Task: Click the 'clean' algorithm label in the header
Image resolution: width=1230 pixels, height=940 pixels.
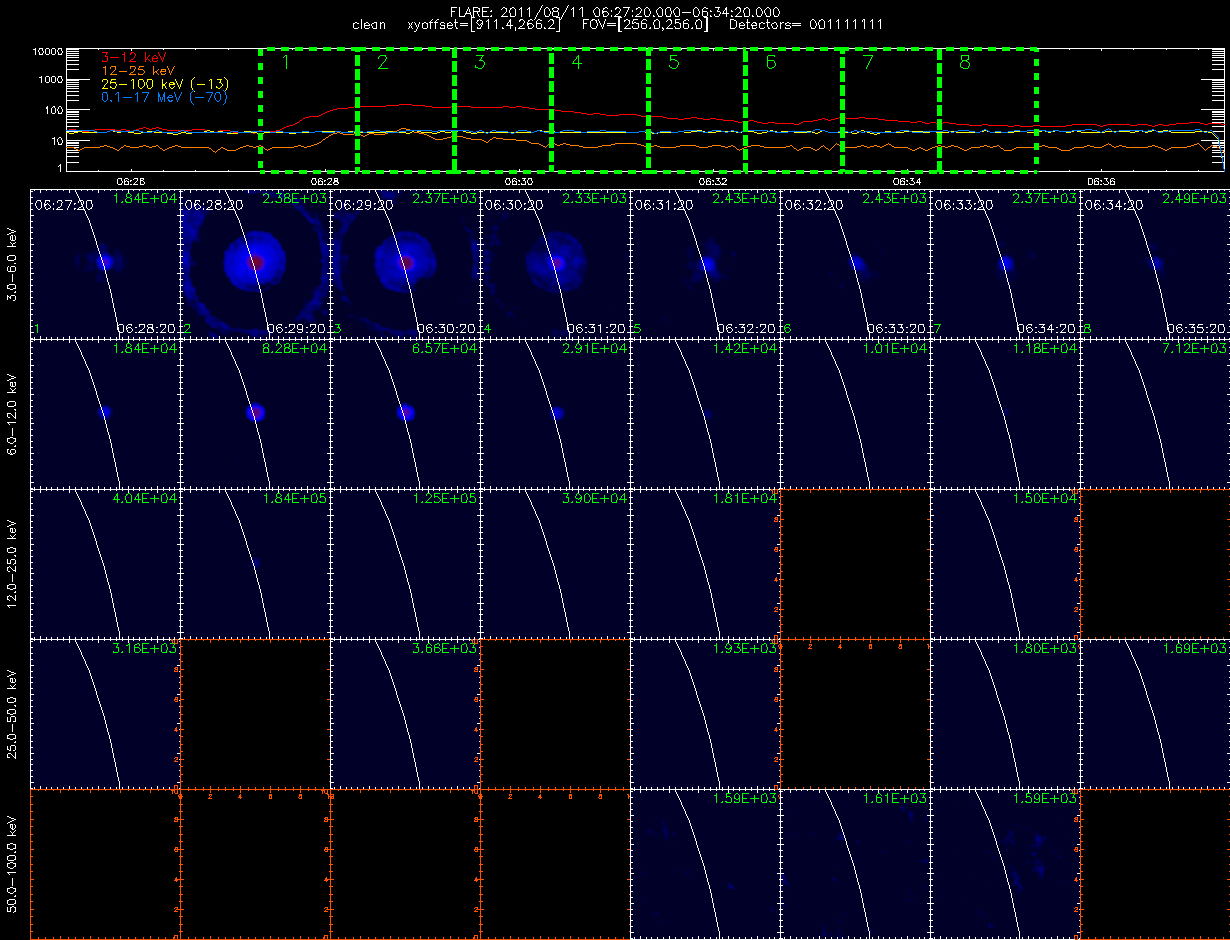Action: 369,24
